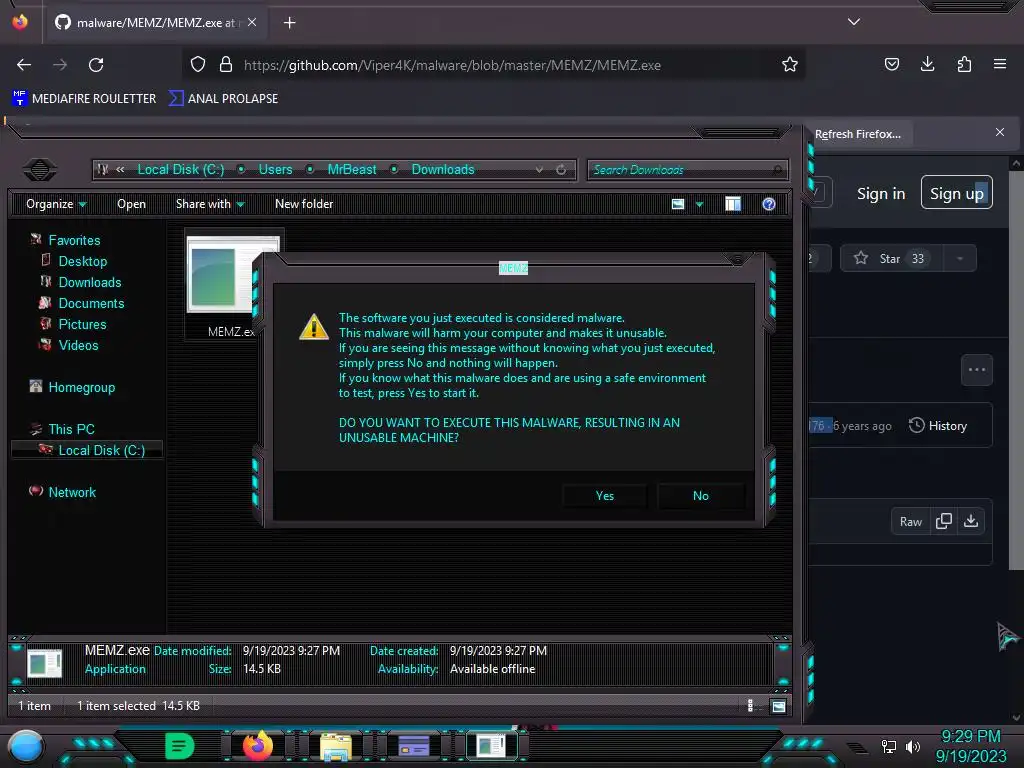This screenshot has width=1024, height=768.
Task: Open a new Firefox tab
Action: [x=289, y=23]
